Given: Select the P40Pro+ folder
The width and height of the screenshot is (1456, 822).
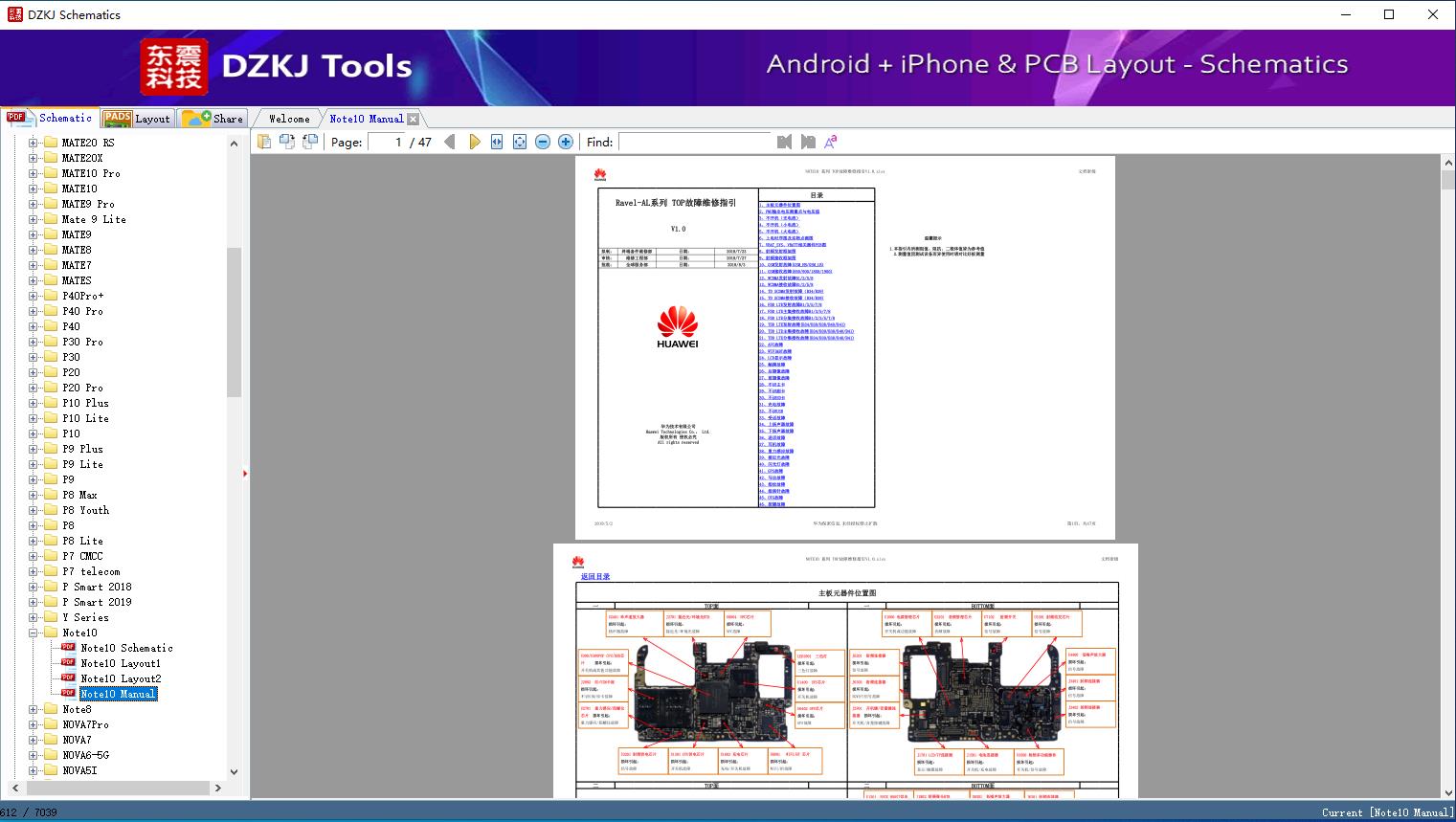Looking at the screenshot, I should coord(83,296).
